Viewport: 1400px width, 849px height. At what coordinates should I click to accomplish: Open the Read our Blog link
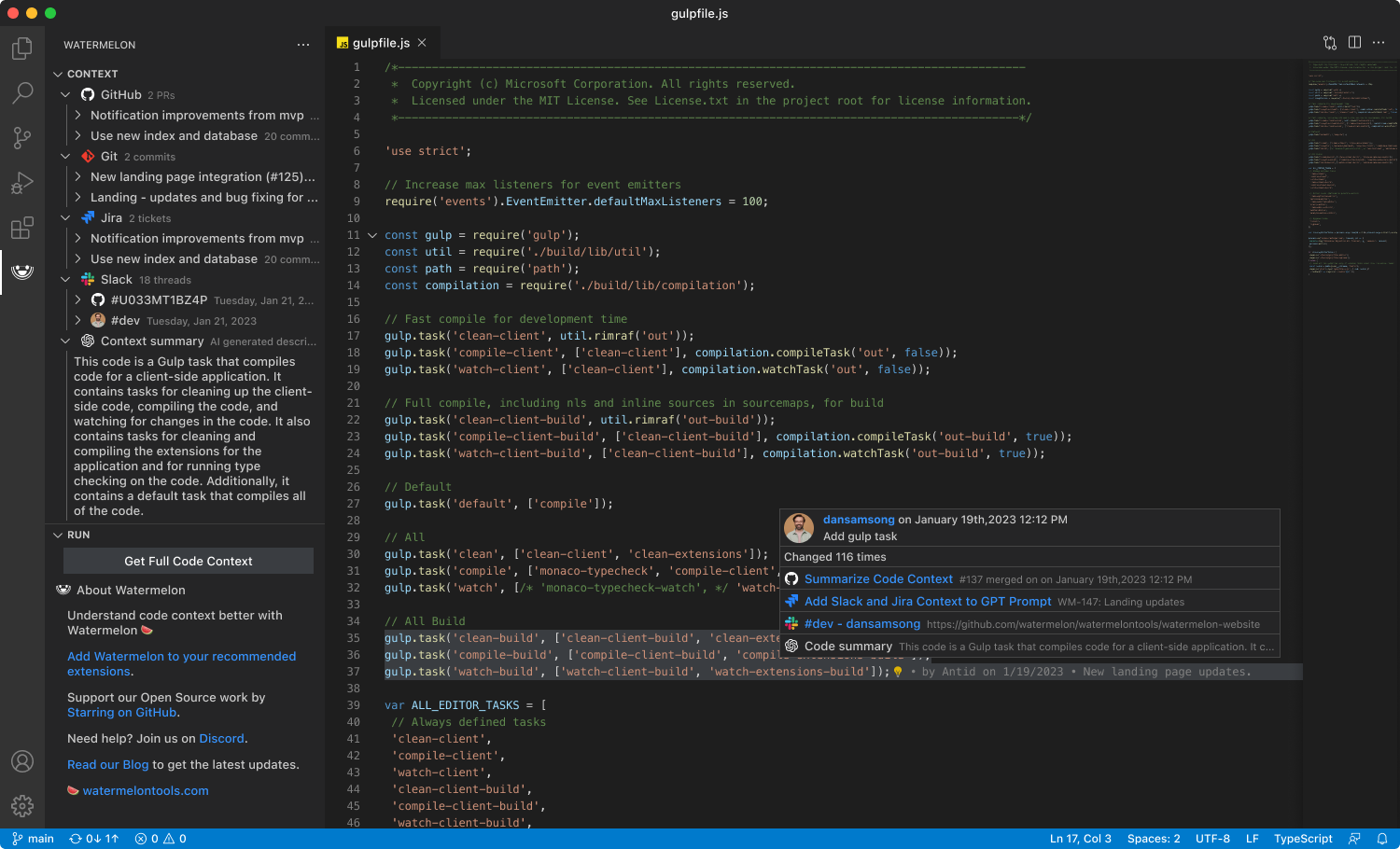108,765
